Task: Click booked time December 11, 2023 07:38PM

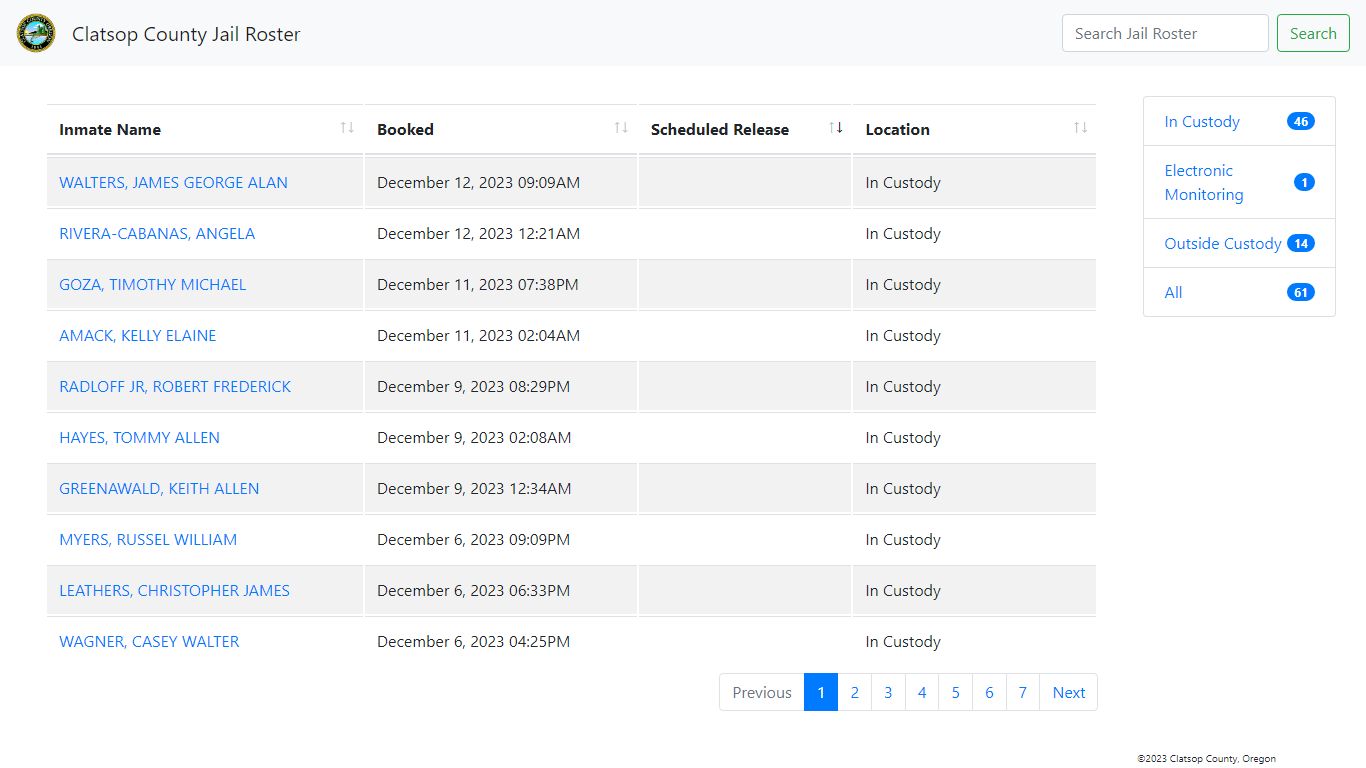Action: [x=478, y=285]
